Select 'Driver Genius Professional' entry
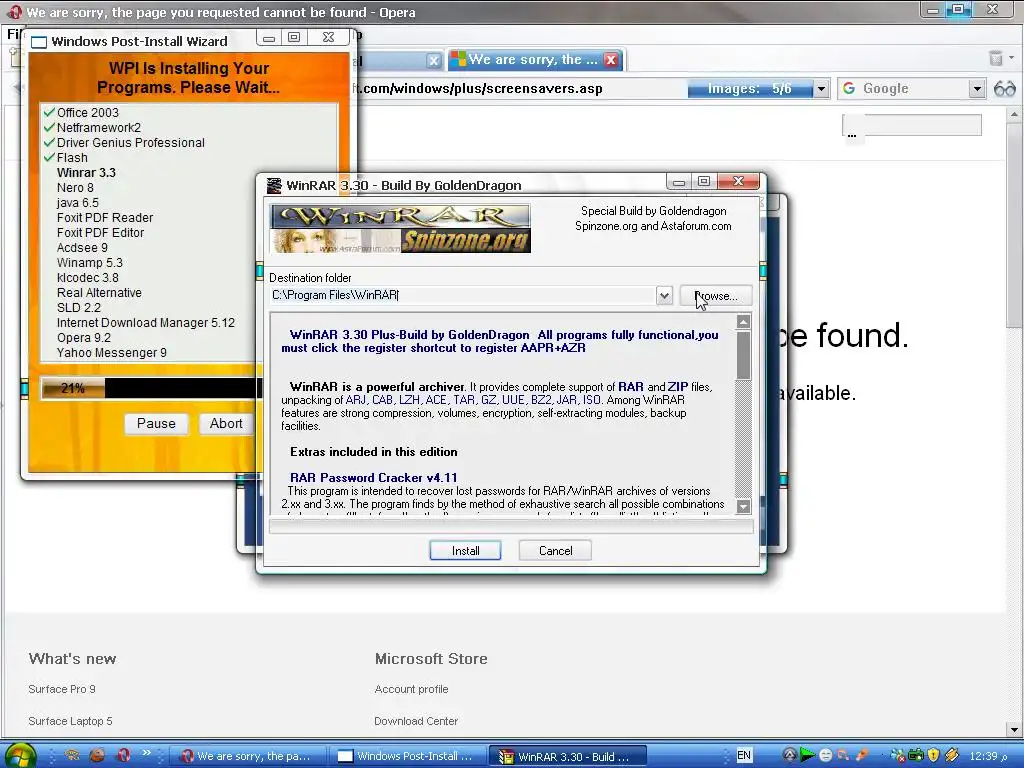Viewport: 1024px width, 768px height. coord(131,142)
